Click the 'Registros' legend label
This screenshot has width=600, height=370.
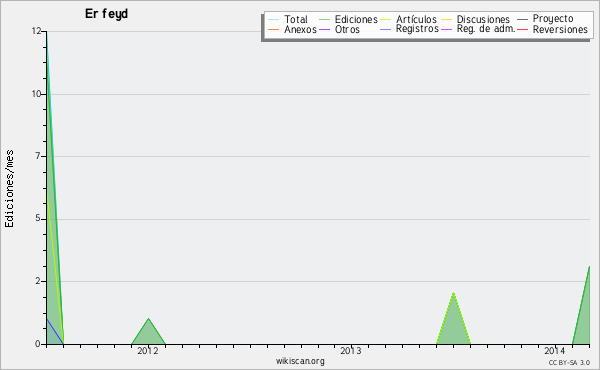click(x=417, y=29)
